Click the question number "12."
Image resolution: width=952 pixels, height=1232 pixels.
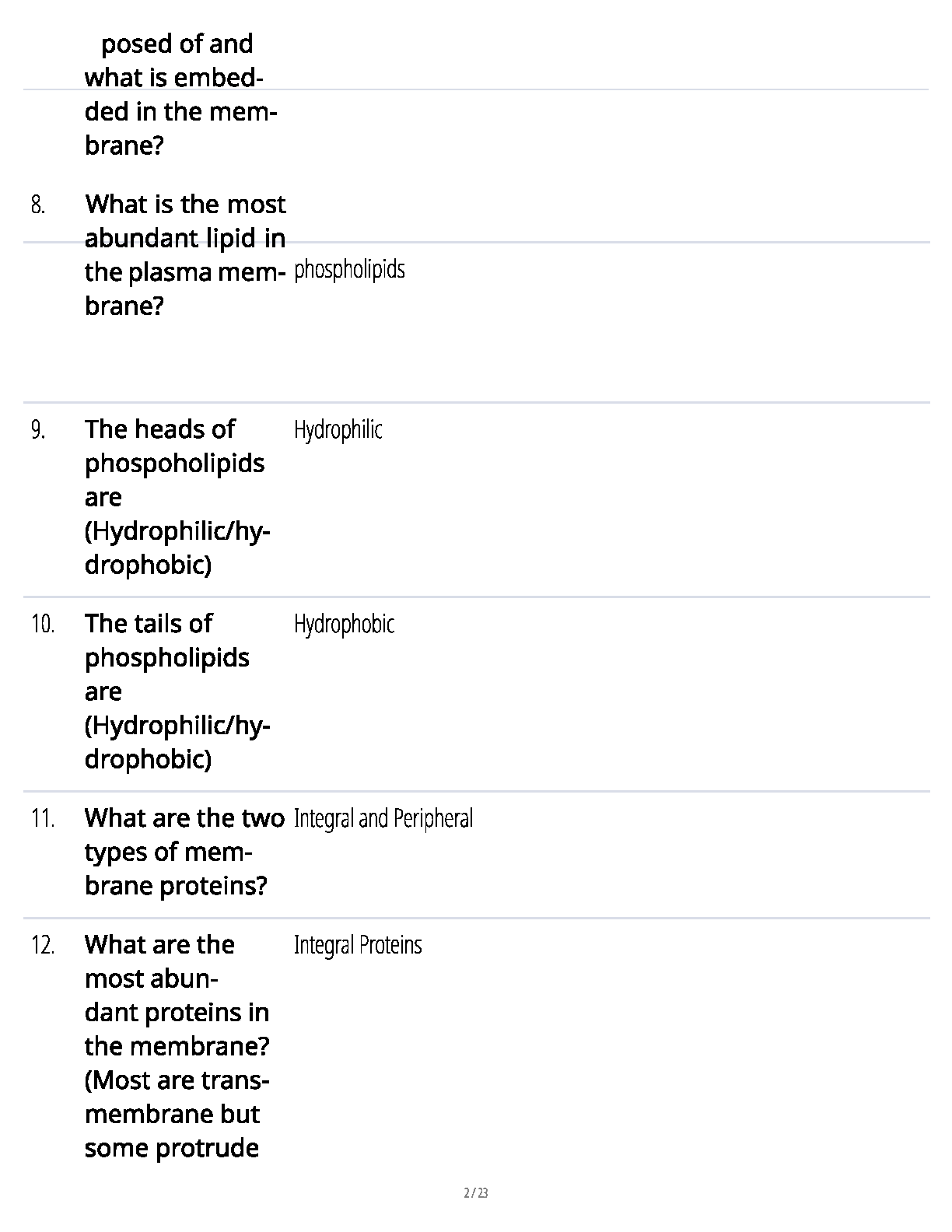click(43, 946)
